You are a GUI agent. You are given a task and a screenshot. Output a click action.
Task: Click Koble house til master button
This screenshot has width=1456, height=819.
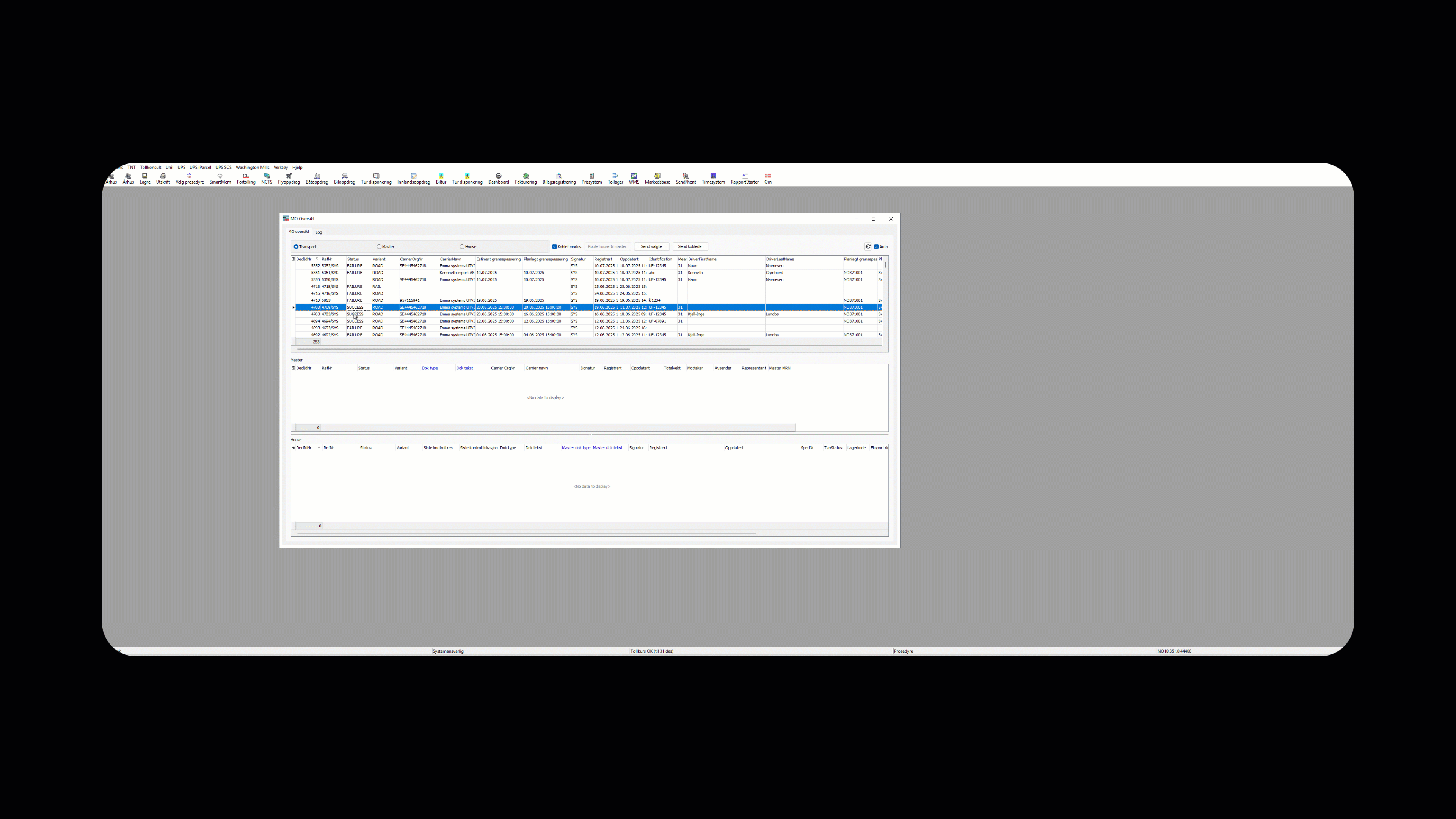click(607, 246)
